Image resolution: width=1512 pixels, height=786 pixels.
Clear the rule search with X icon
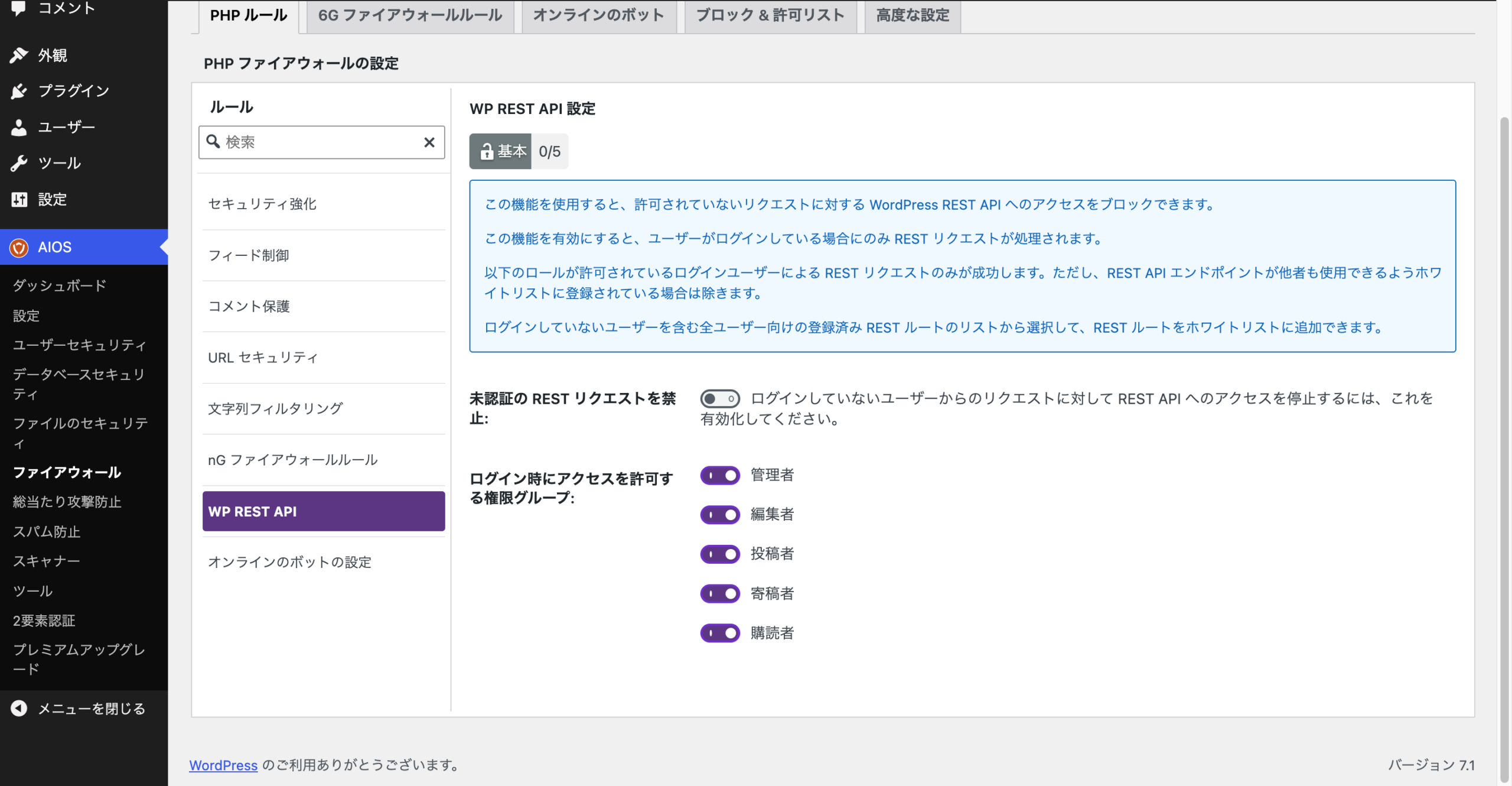tap(429, 142)
